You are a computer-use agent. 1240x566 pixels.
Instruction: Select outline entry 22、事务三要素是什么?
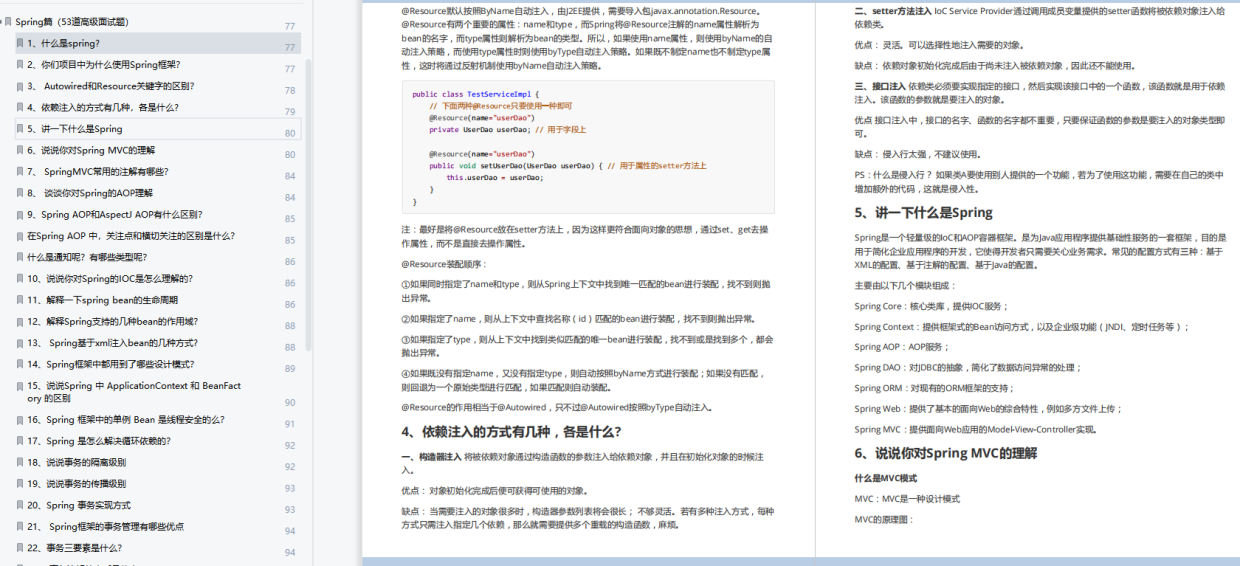tap(75, 548)
